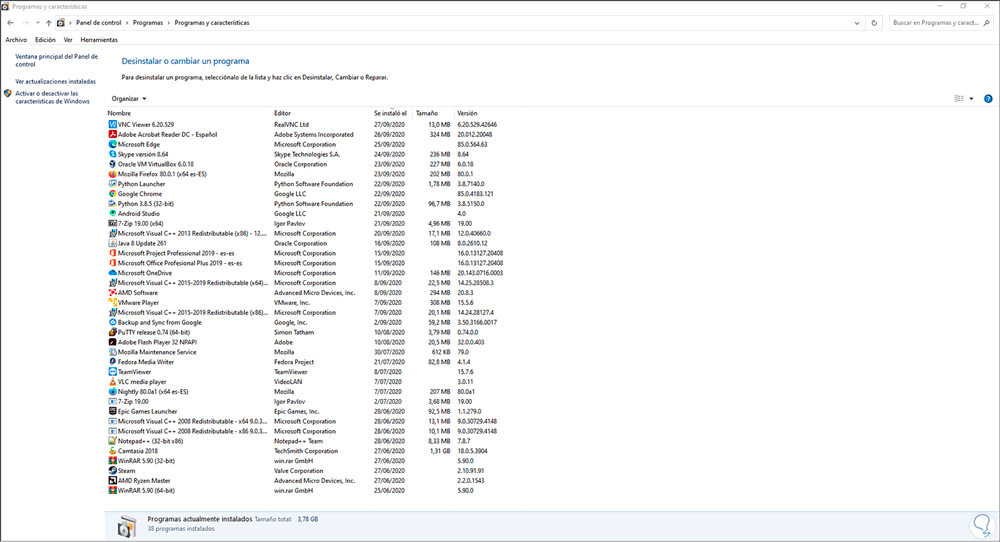Select Microsoft Project Professional 2019 entry
This screenshot has width=1000, height=542.
click(306, 253)
